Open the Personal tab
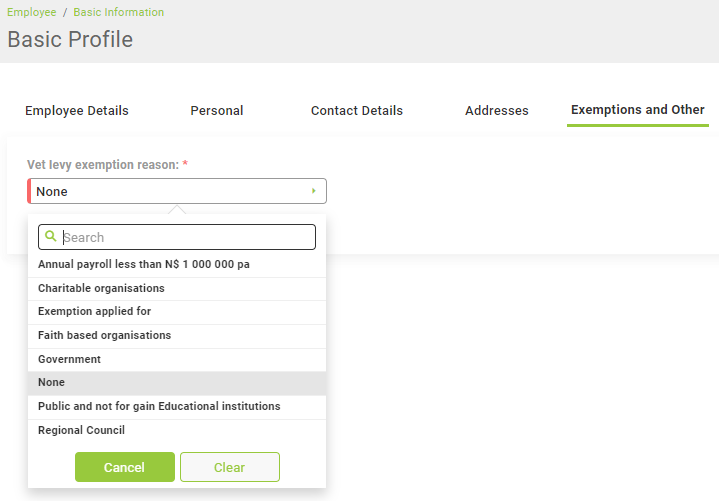The height and width of the screenshot is (501, 719). pos(217,111)
